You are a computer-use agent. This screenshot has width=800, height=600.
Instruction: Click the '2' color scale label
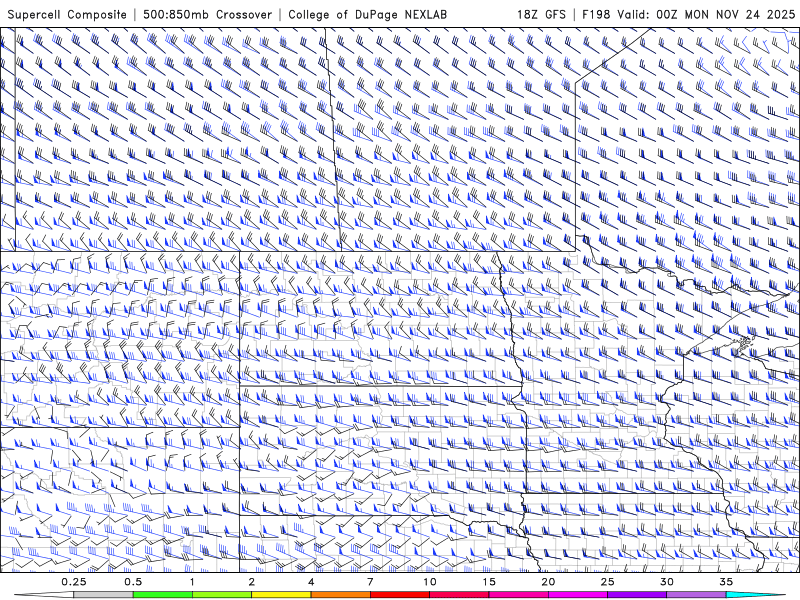pos(252,582)
